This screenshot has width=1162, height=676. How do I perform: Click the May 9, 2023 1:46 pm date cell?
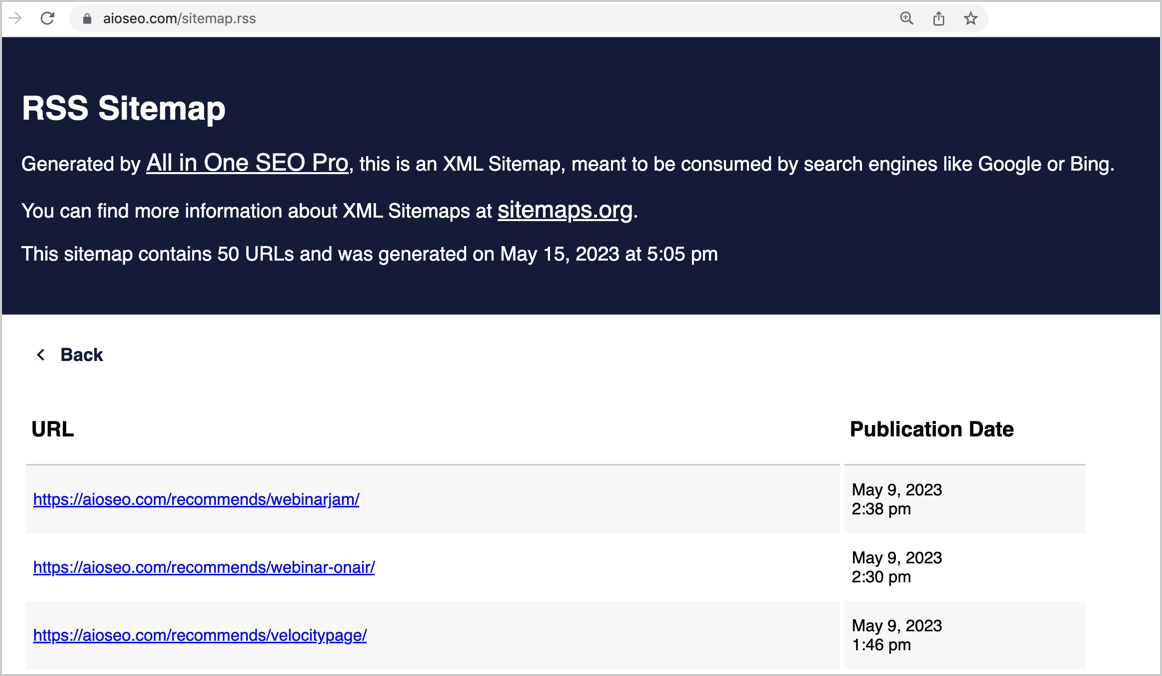pos(965,635)
